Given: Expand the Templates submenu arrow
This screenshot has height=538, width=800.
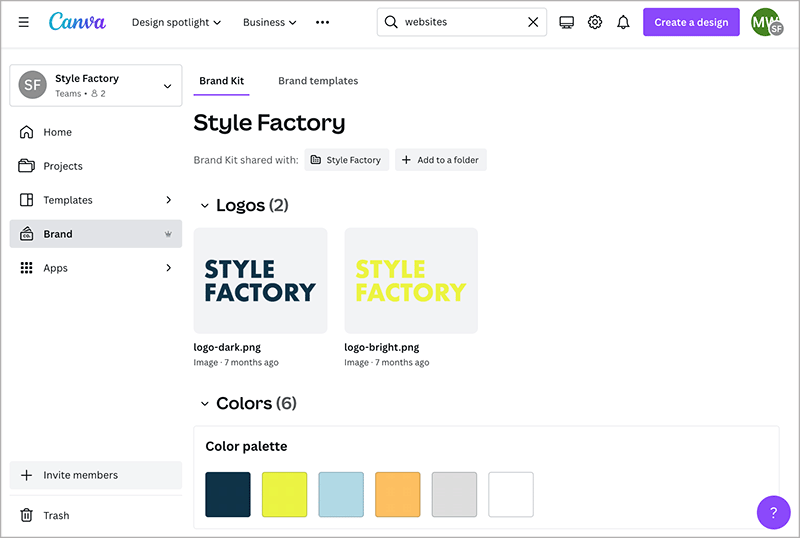Looking at the screenshot, I should pos(168,200).
